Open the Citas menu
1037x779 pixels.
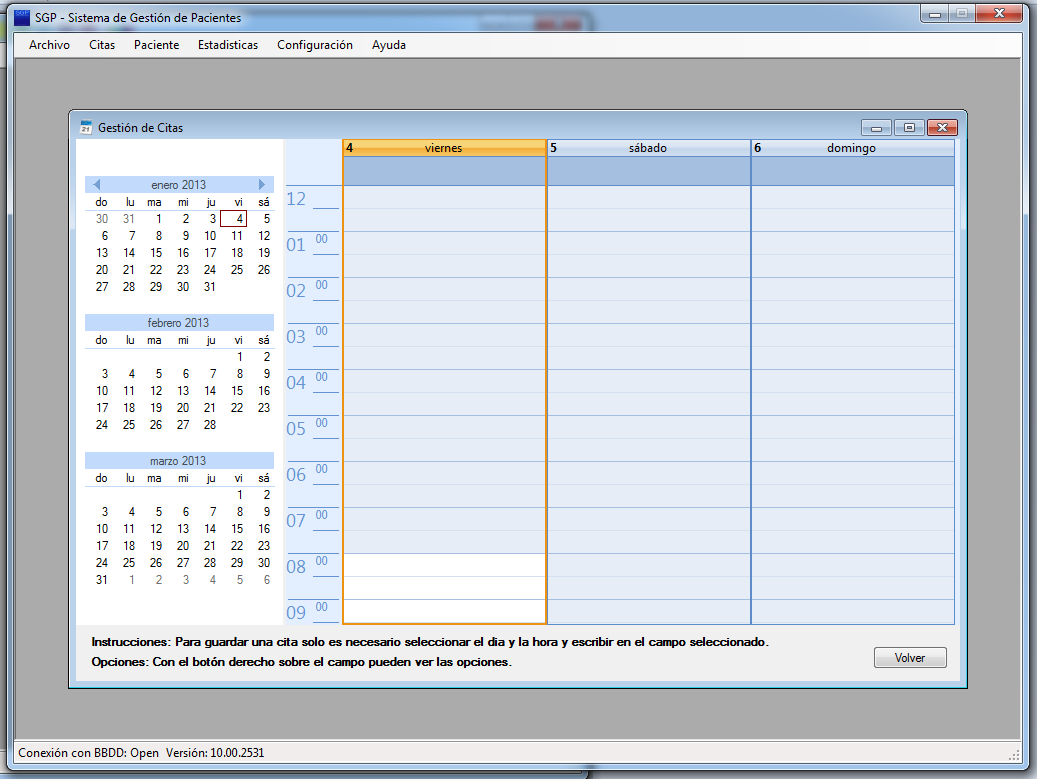coord(102,45)
